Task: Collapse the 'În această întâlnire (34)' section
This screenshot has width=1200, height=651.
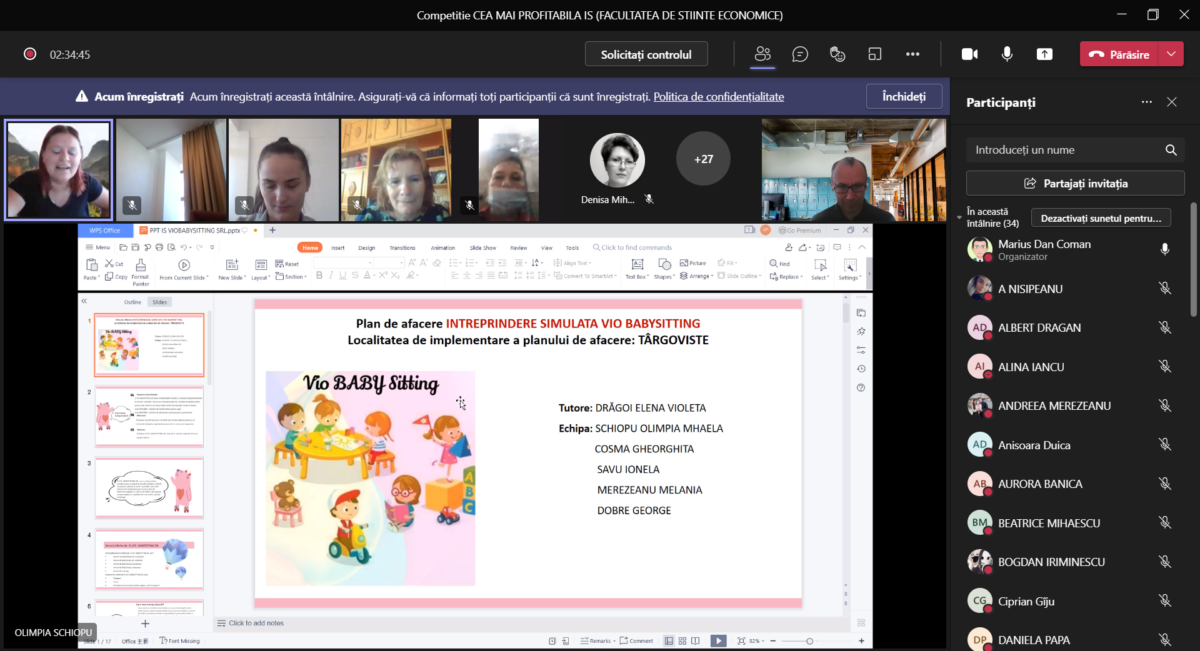Action: [961, 214]
